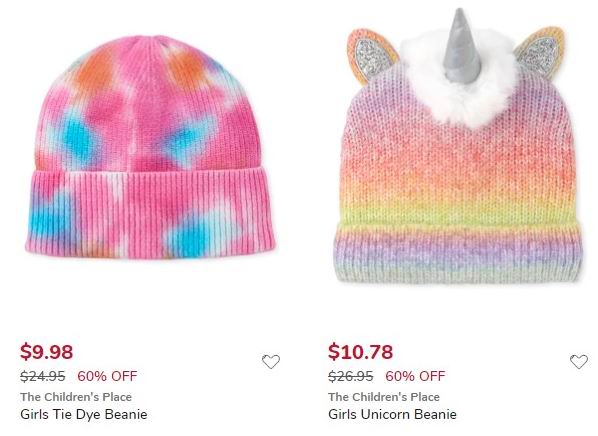Open the pink tie dye beanie photo
The height and width of the screenshot is (436, 598).
pyautogui.click(x=151, y=147)
